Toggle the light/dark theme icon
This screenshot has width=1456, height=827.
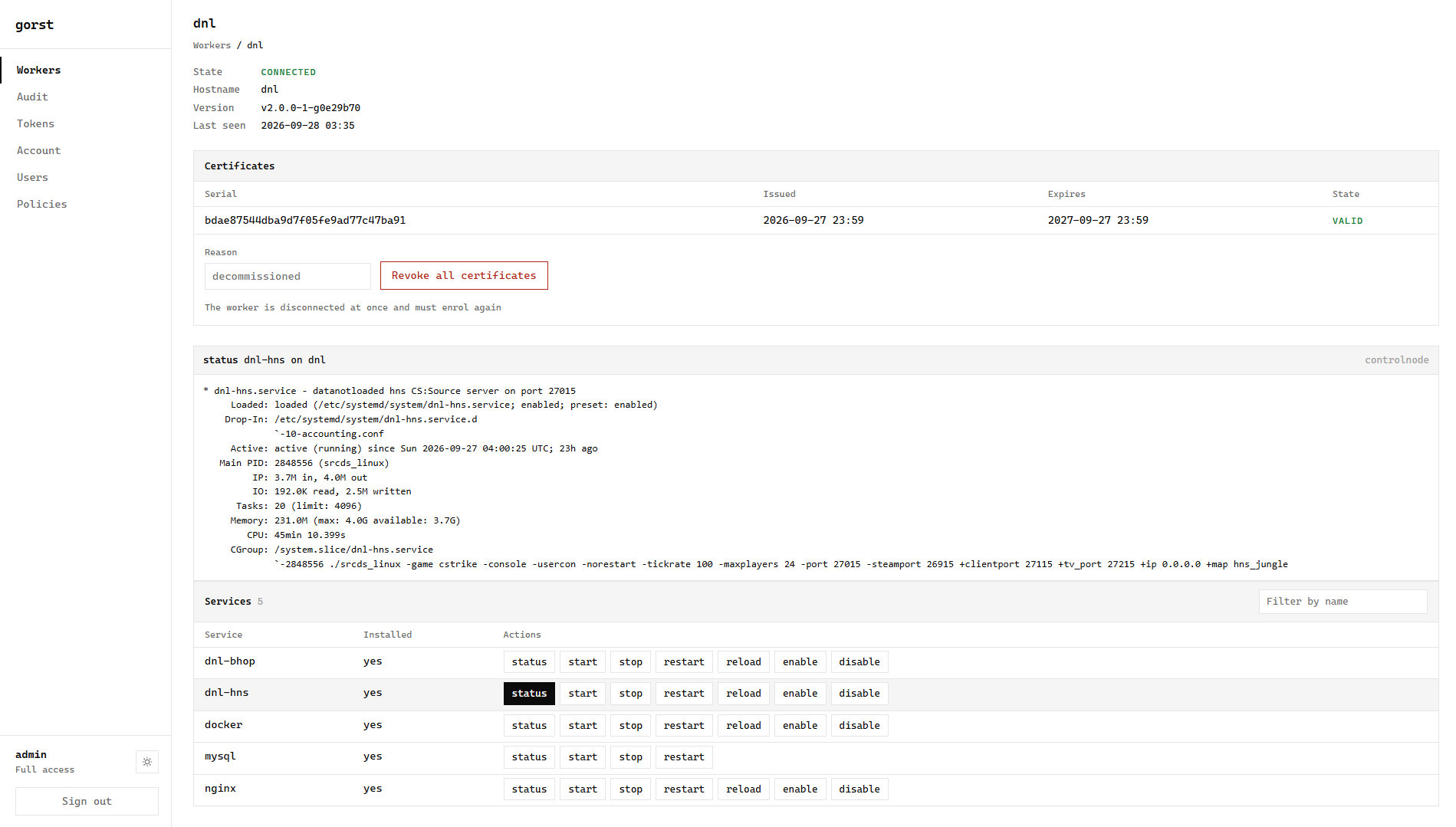pyautogui.click(x=147, y=762)
